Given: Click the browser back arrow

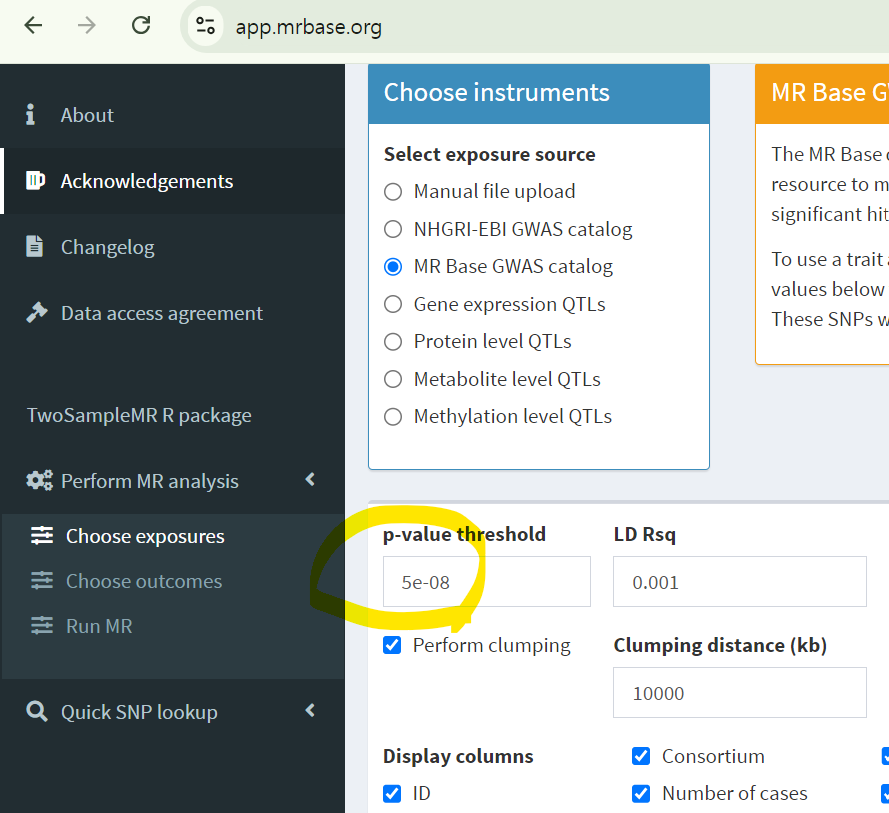Looking at the screenshot, I should pyautogui.click(x=33, y=26).
